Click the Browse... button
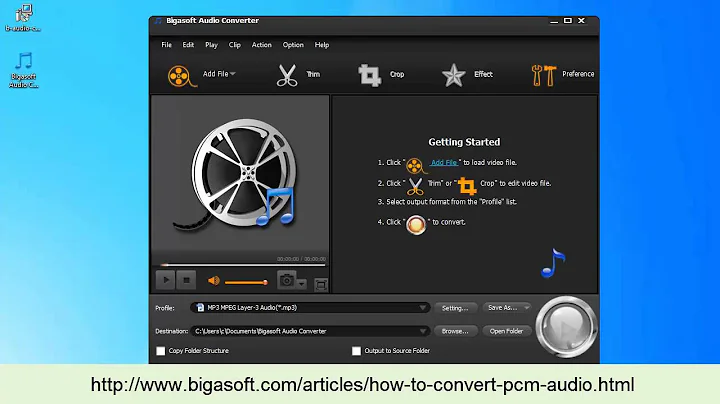Image resolution: width=720 pixels, height=404 pixels. pyautogui.click(x=456, y=331)
